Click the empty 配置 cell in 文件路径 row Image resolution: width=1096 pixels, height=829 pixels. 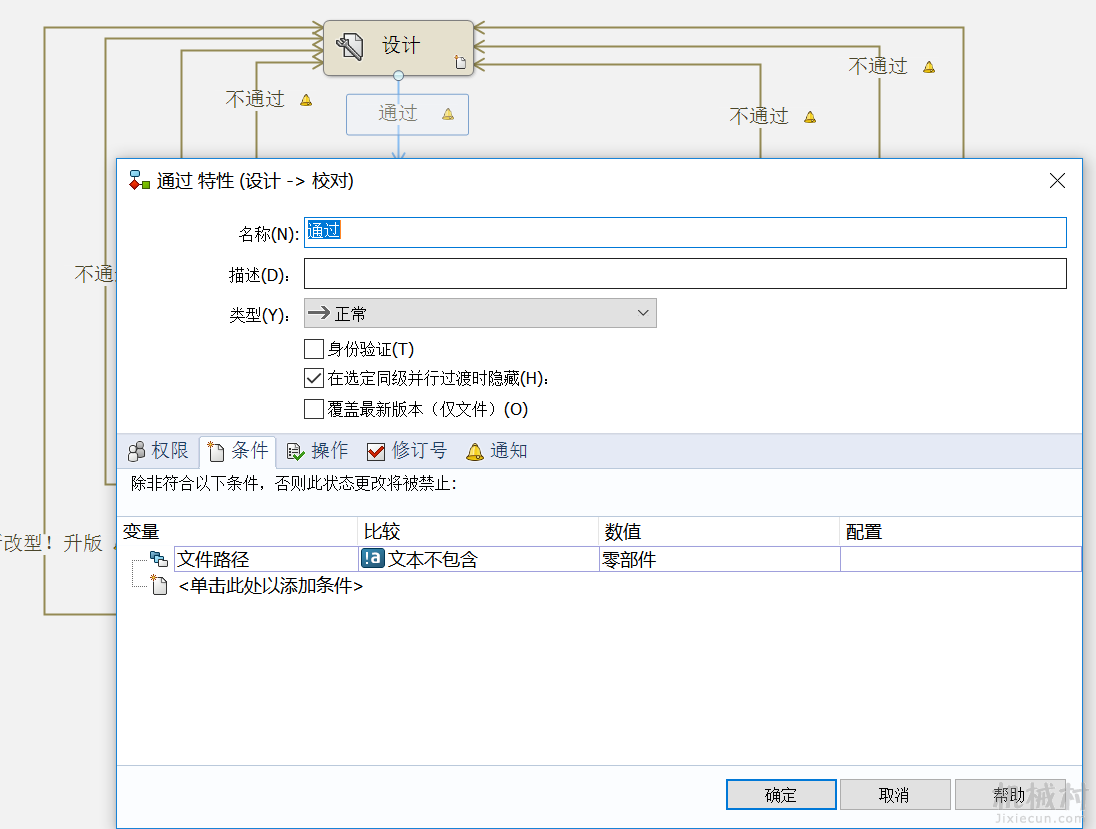tap(960, 559)
